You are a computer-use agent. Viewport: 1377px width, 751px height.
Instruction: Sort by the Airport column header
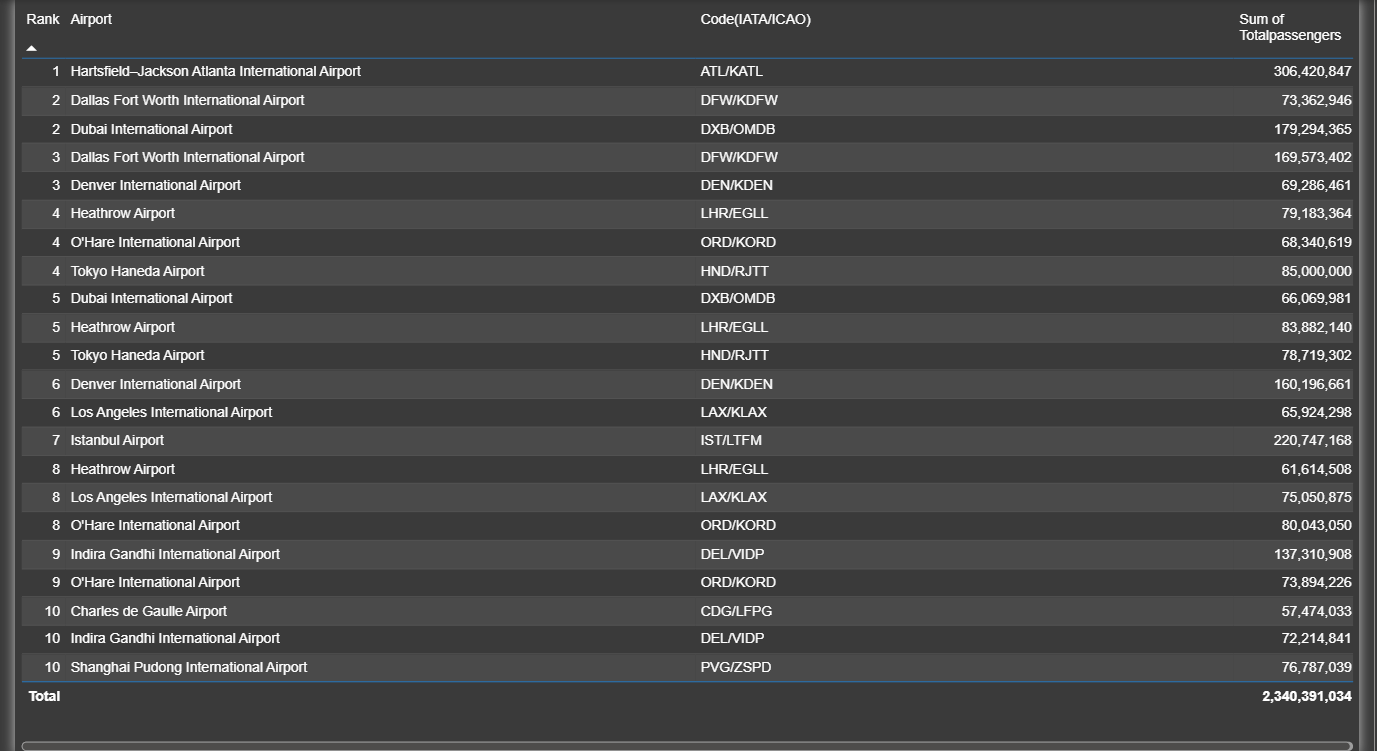pos(91,19)
